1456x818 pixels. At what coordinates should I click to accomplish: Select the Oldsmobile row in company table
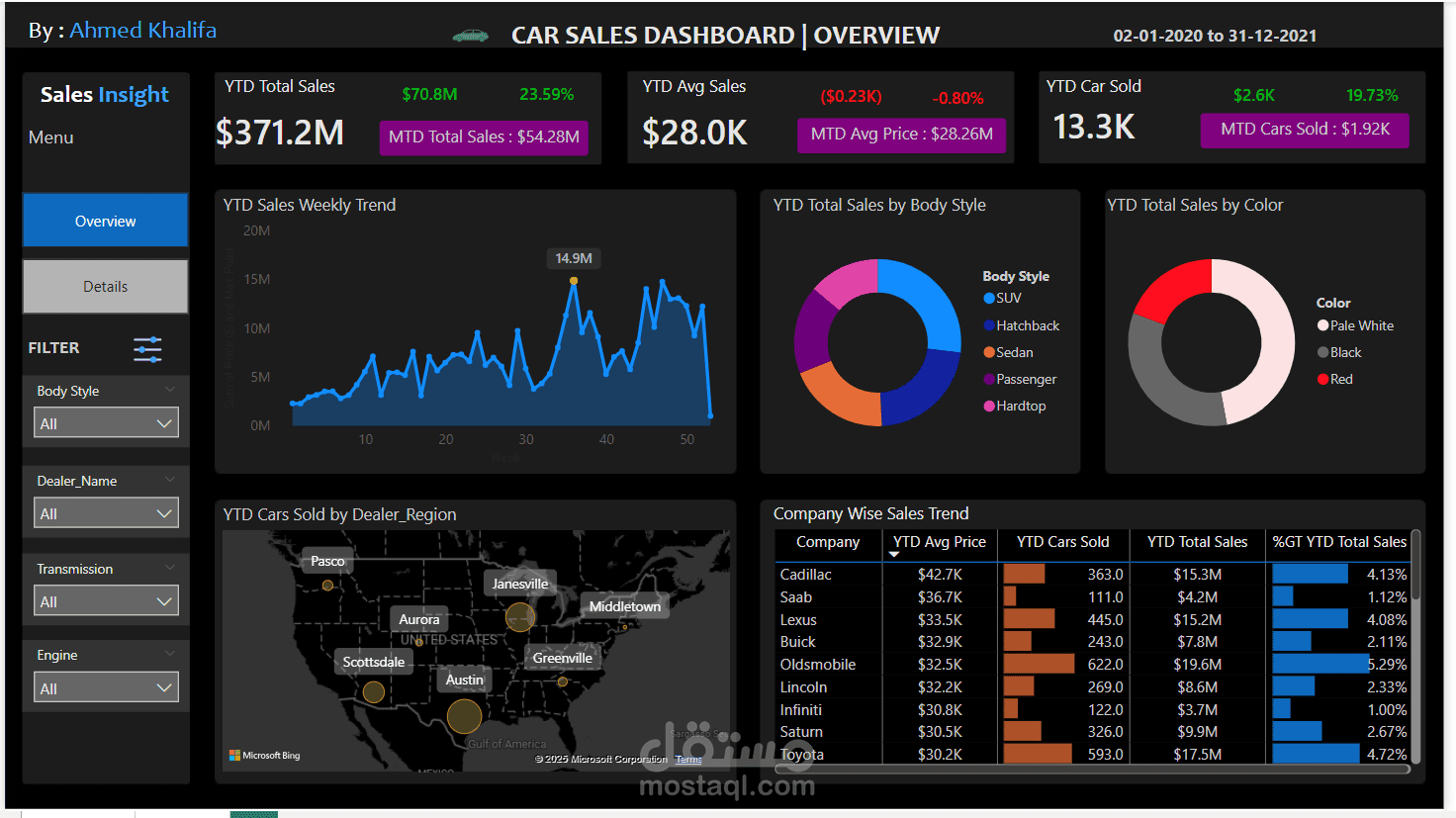[1093, 665]
